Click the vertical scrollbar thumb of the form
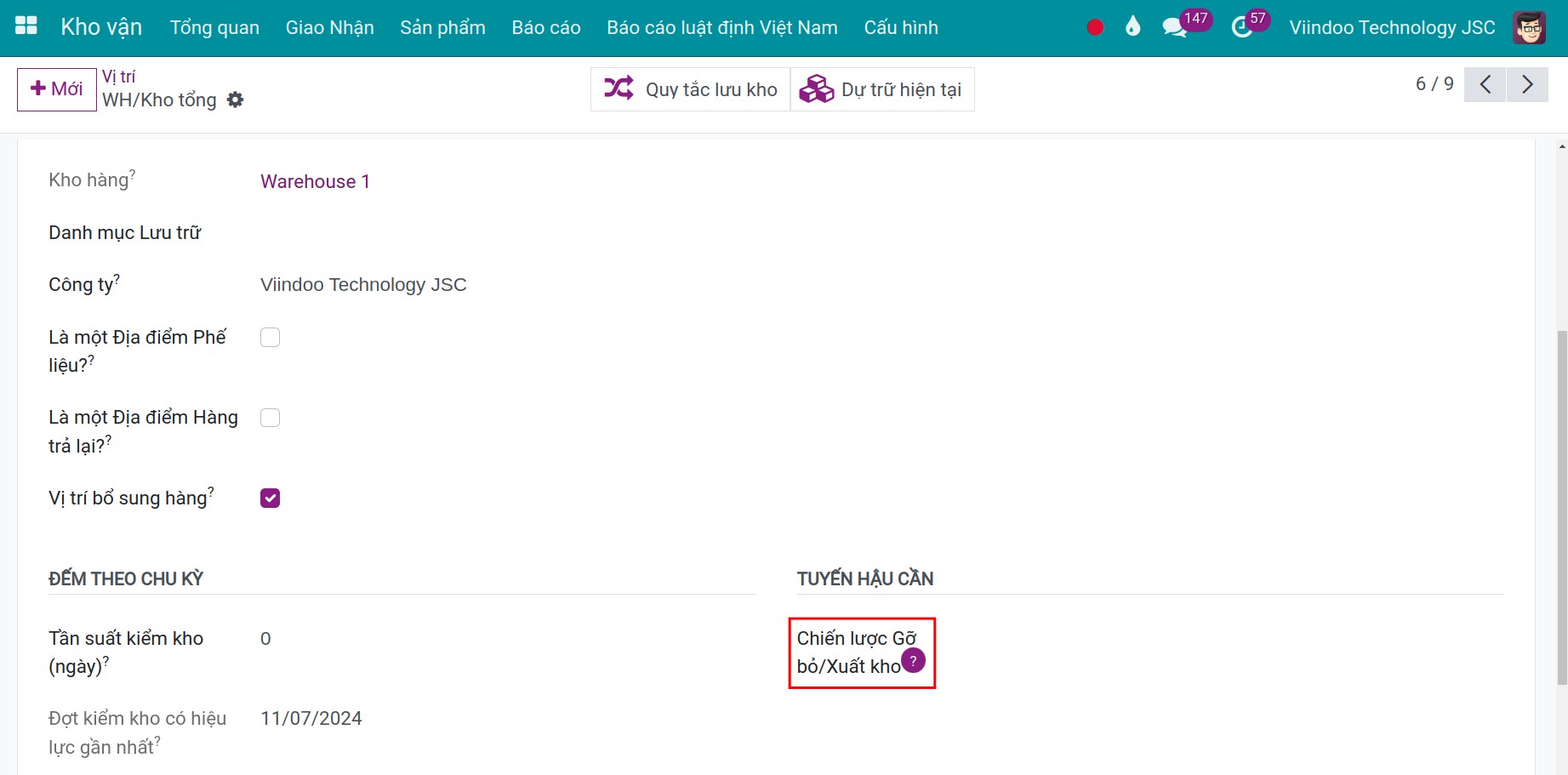The width and height of the screenshot is (1568, 775). click(x=1562, y=508)
